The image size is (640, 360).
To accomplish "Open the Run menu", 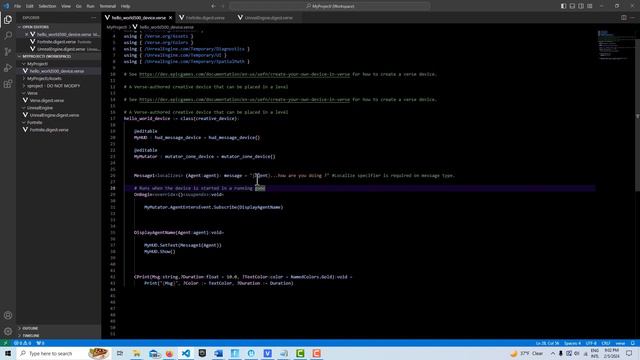I will 90,6.
